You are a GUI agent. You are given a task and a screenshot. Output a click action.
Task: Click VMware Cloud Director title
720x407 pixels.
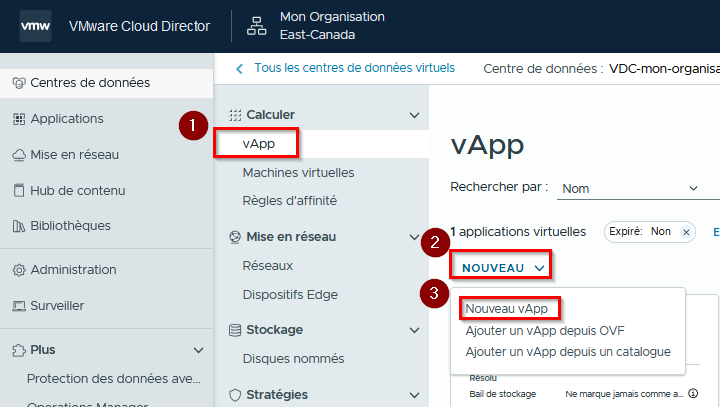coord(140,26)
